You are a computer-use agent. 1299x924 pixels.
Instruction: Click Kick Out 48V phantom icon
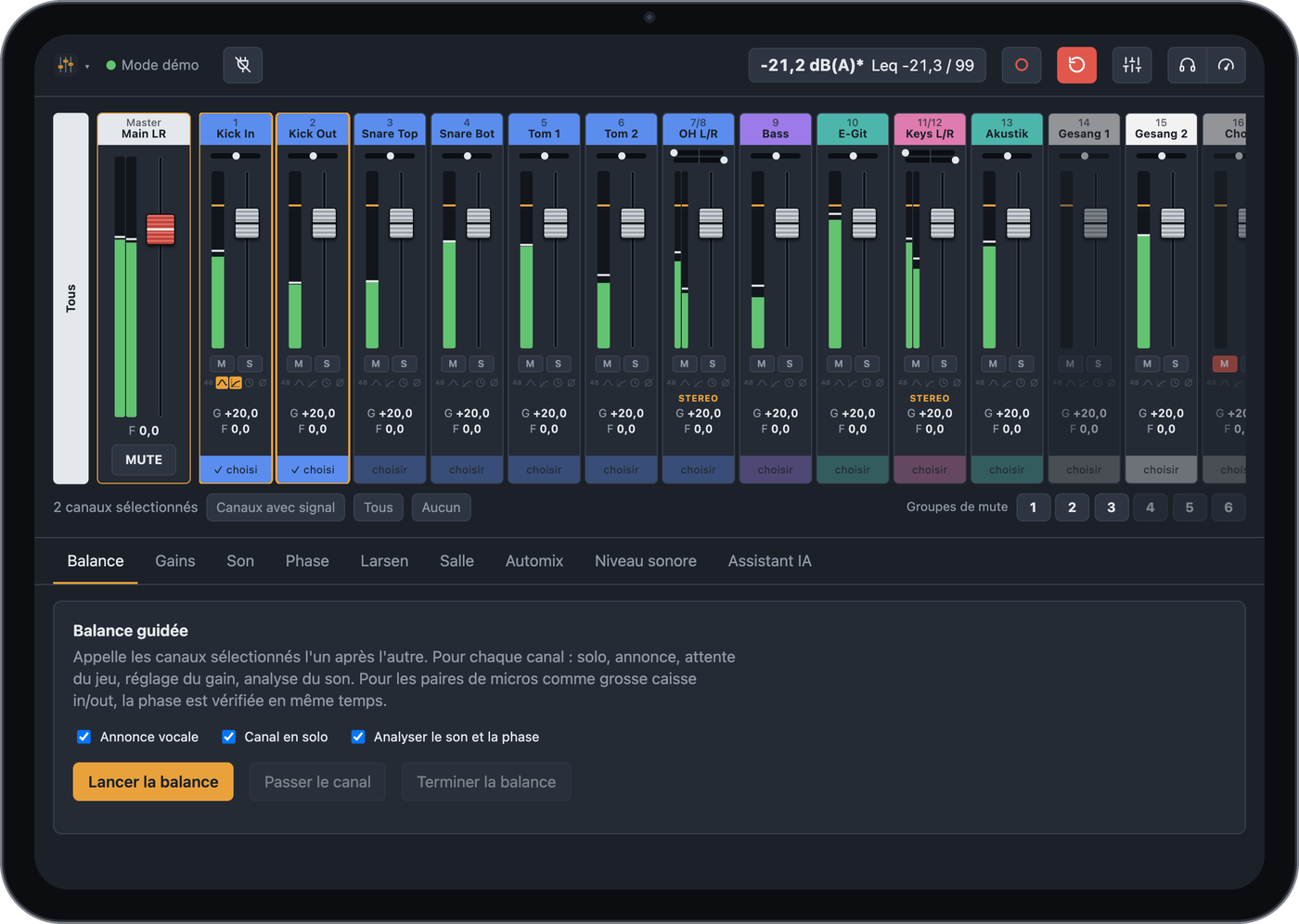coord(285,383)
